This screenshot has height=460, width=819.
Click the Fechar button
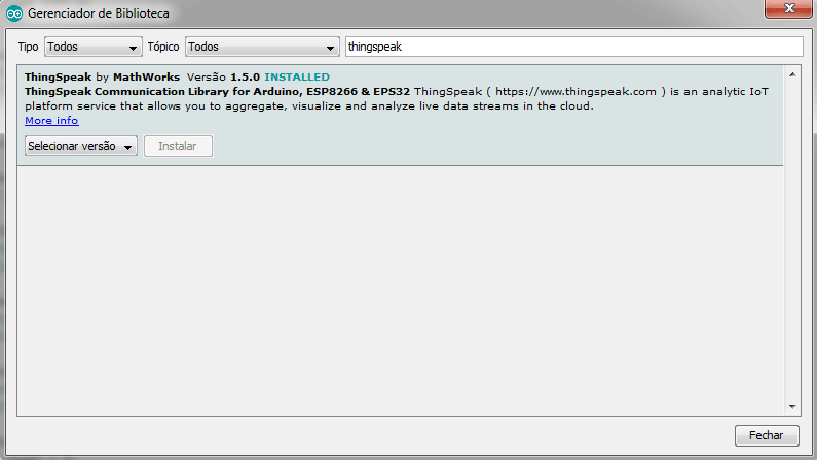point(767,435)
